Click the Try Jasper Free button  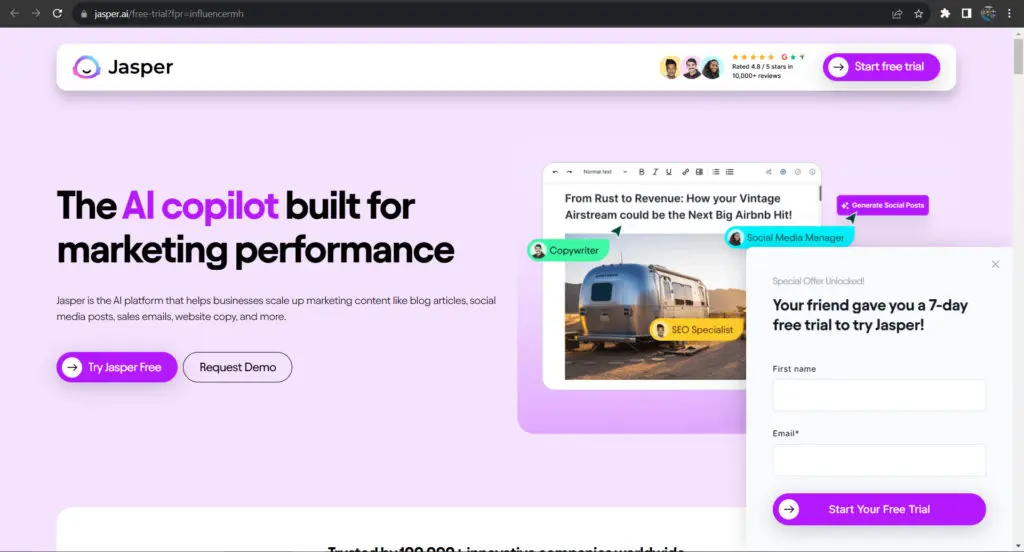click(x=117, y=367)
